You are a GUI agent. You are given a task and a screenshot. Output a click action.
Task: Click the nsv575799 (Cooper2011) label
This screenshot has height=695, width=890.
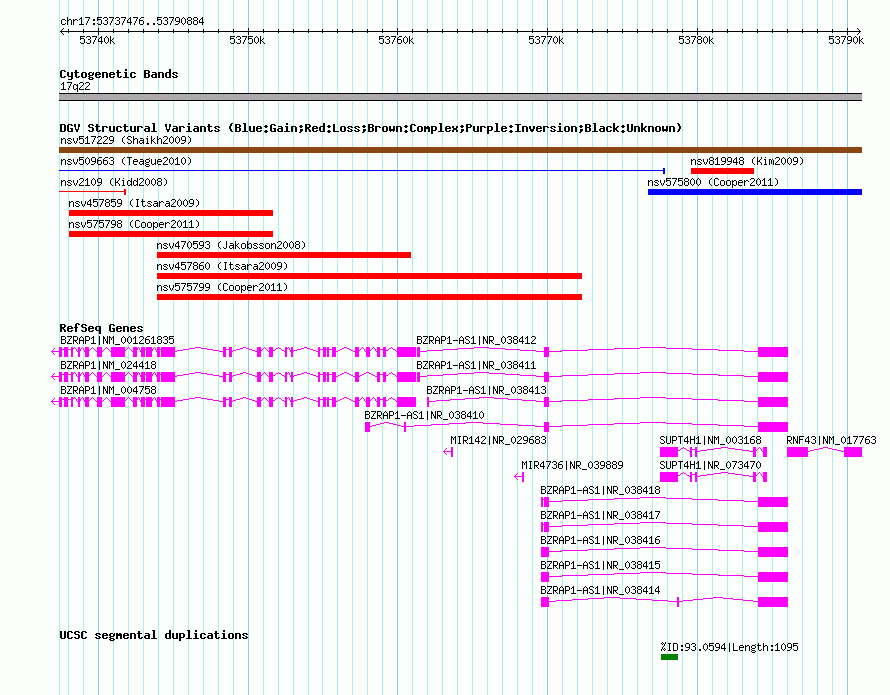[x=222, y=287]
